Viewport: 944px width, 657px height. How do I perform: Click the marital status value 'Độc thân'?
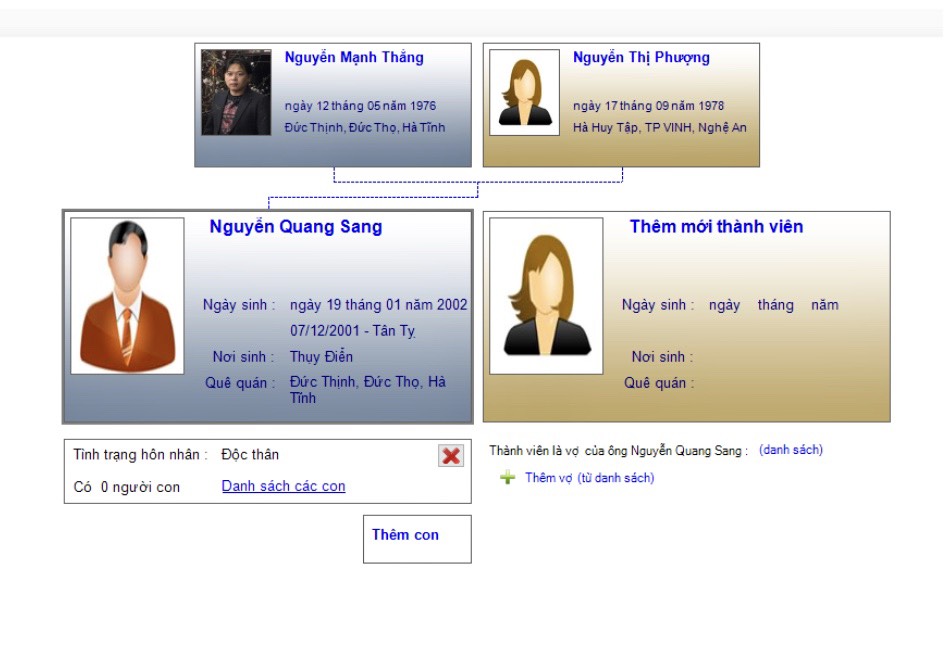coord(250,455)
